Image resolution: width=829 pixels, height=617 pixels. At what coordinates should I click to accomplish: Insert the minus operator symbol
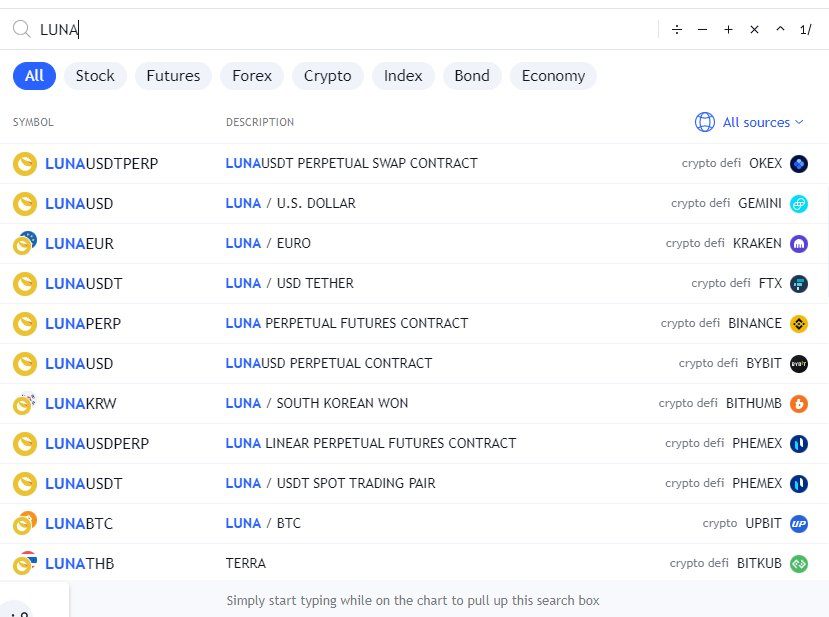(x=702, y=30)
